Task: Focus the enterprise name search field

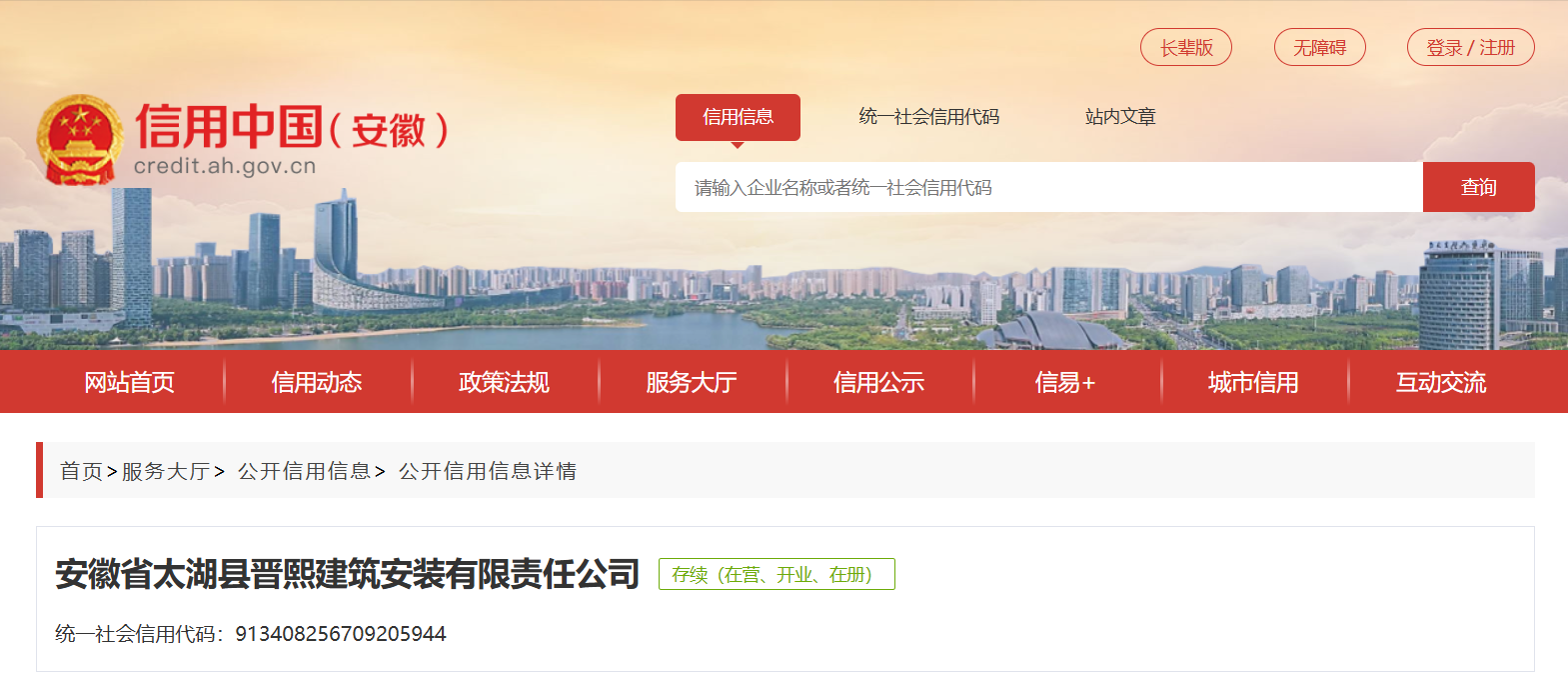Action: click(x=1049, y=187)
